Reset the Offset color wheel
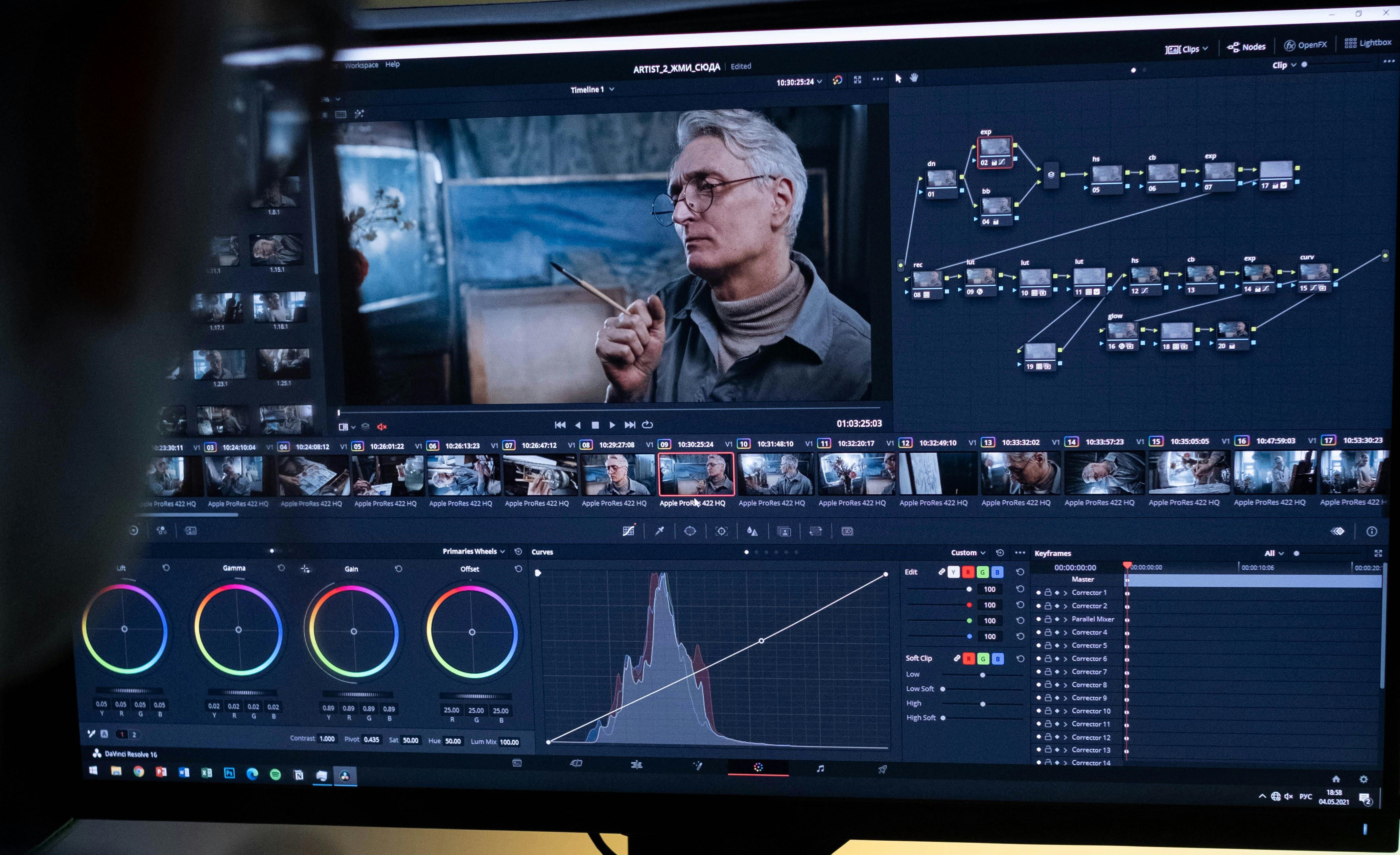The width and height of the screenshot is (1400, 855). tap(518, 568)
